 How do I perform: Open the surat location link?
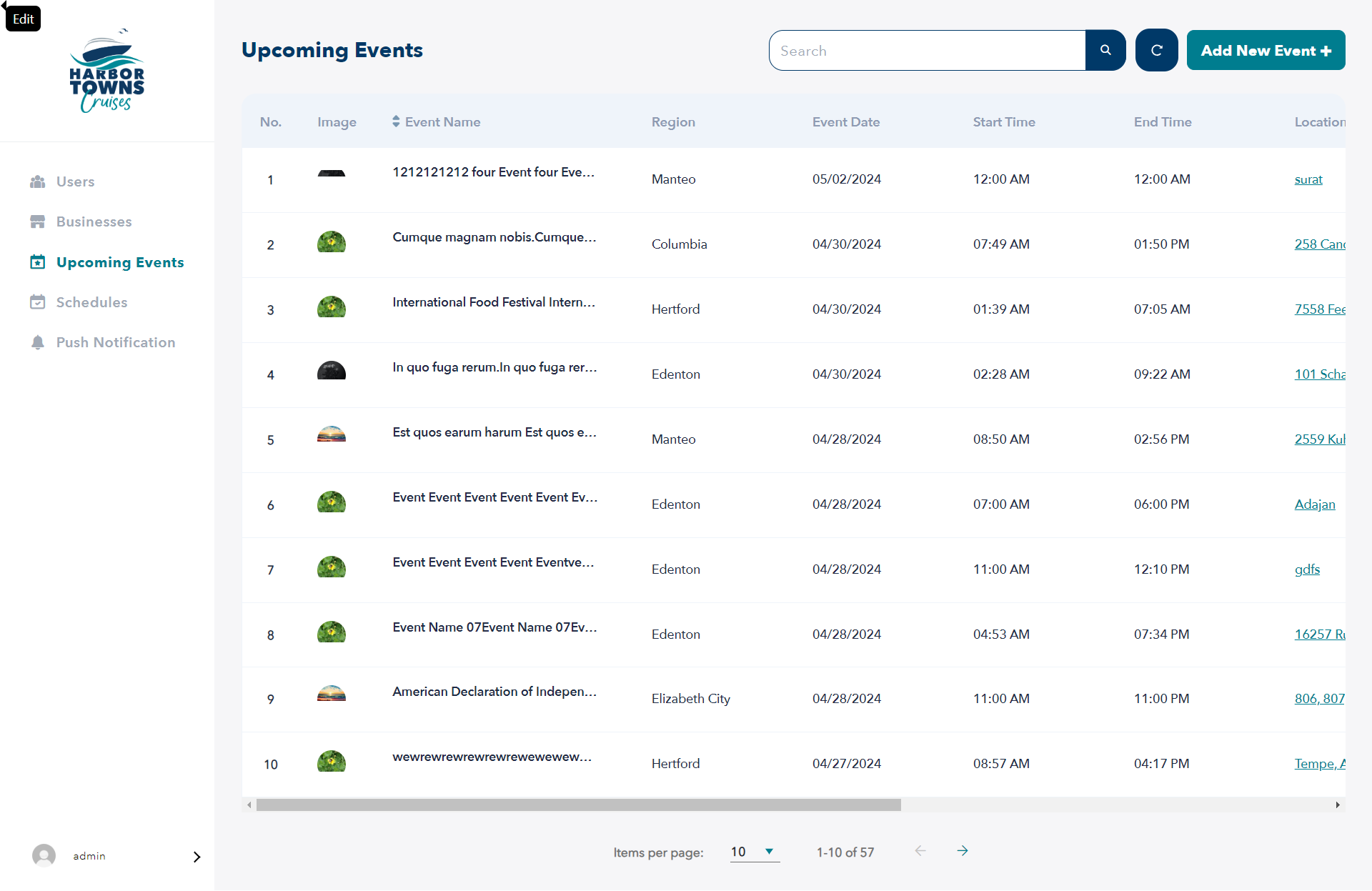pyautogui.click(x=1308, y=179)
